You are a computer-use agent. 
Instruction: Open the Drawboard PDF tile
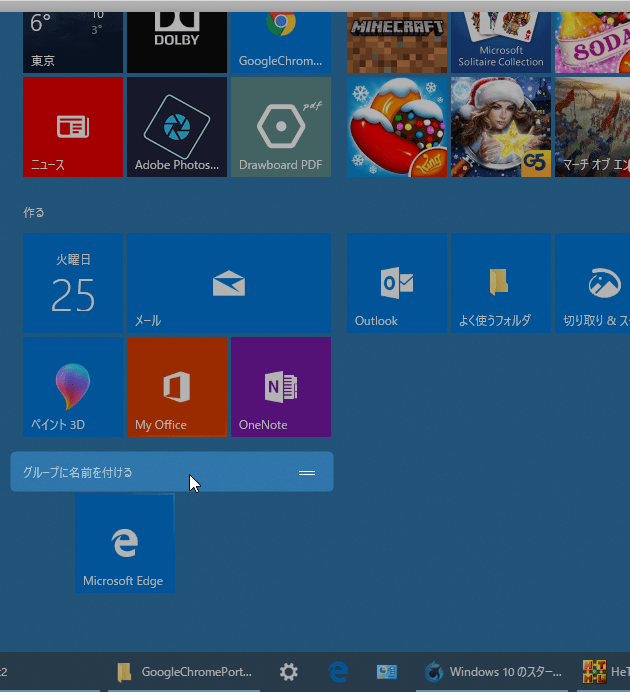(281, 127)
